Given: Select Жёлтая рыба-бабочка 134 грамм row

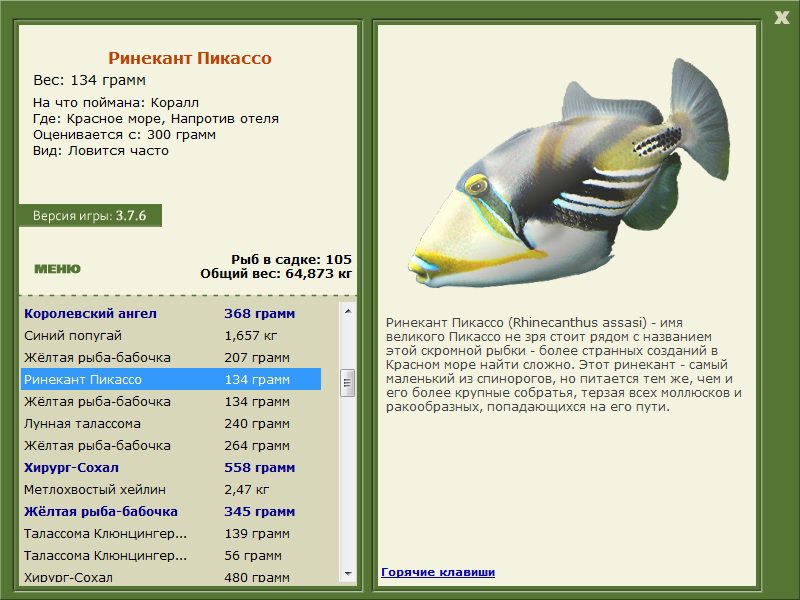Looking at the screenshot, I should (x=171, y=402).
